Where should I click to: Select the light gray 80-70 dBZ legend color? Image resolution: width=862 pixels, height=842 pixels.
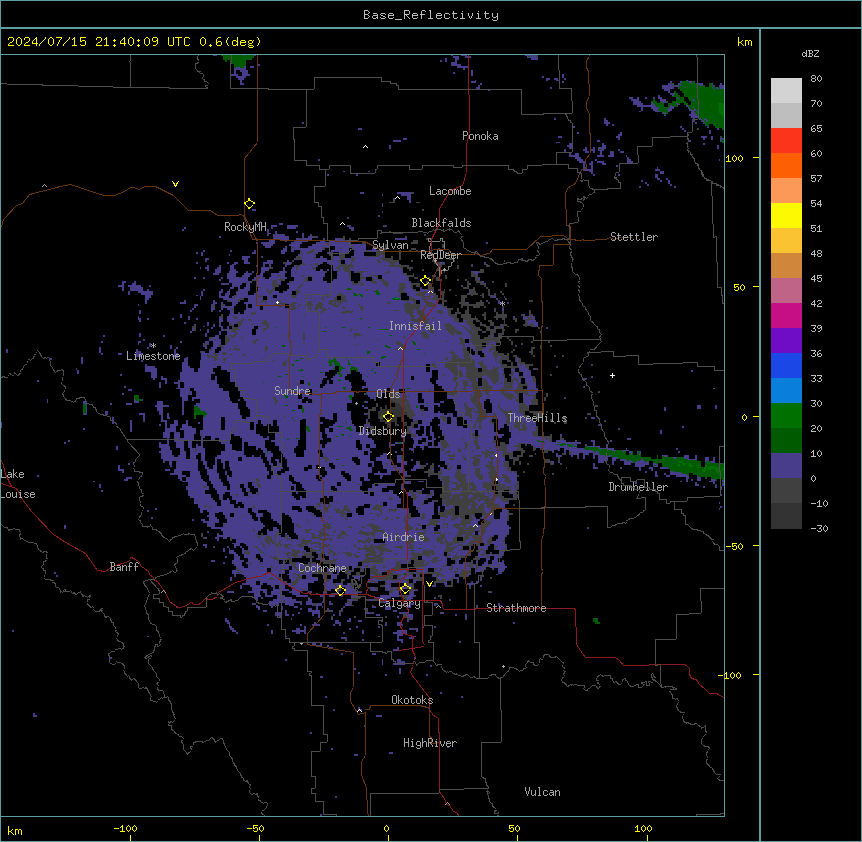click(786, 90)
